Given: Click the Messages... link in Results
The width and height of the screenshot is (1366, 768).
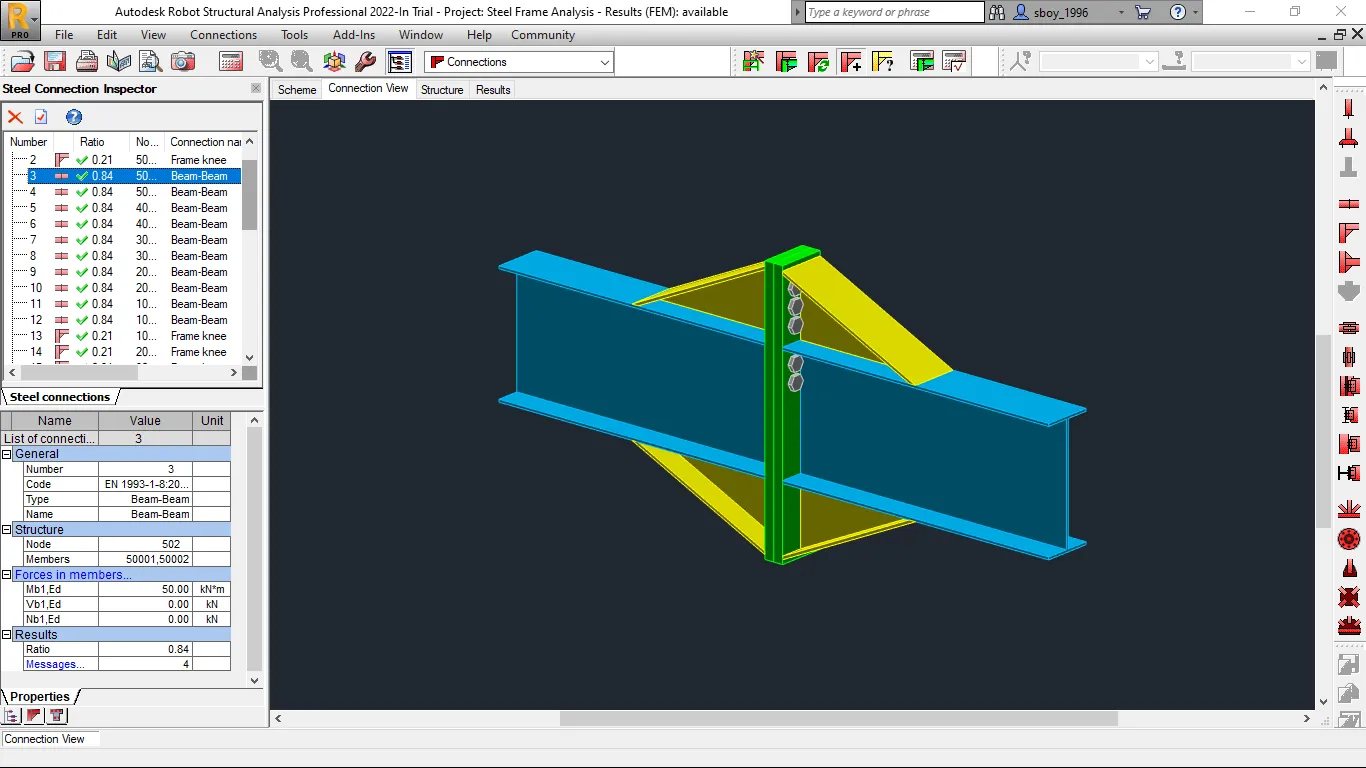Looking at the screenshot, I should [55, 665].
